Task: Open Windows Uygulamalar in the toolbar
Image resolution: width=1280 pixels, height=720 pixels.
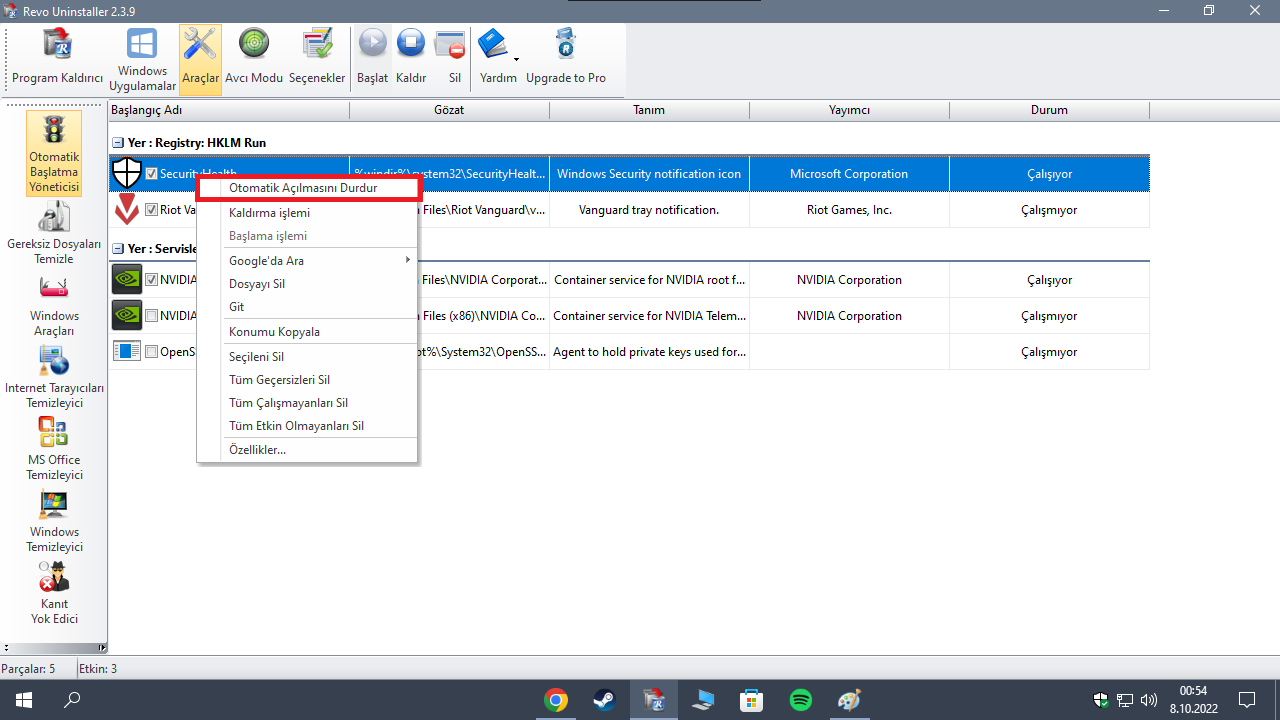Action: (x=142, y=59)
